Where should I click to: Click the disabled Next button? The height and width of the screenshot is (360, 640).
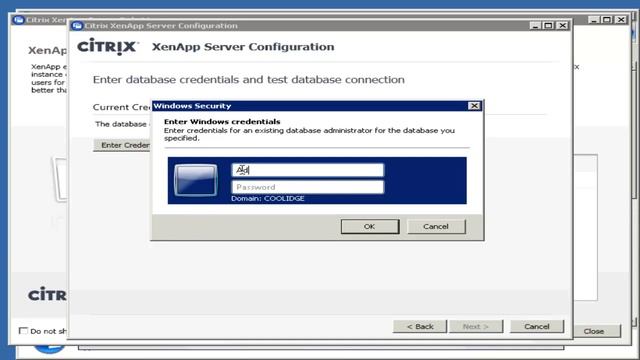476,327
